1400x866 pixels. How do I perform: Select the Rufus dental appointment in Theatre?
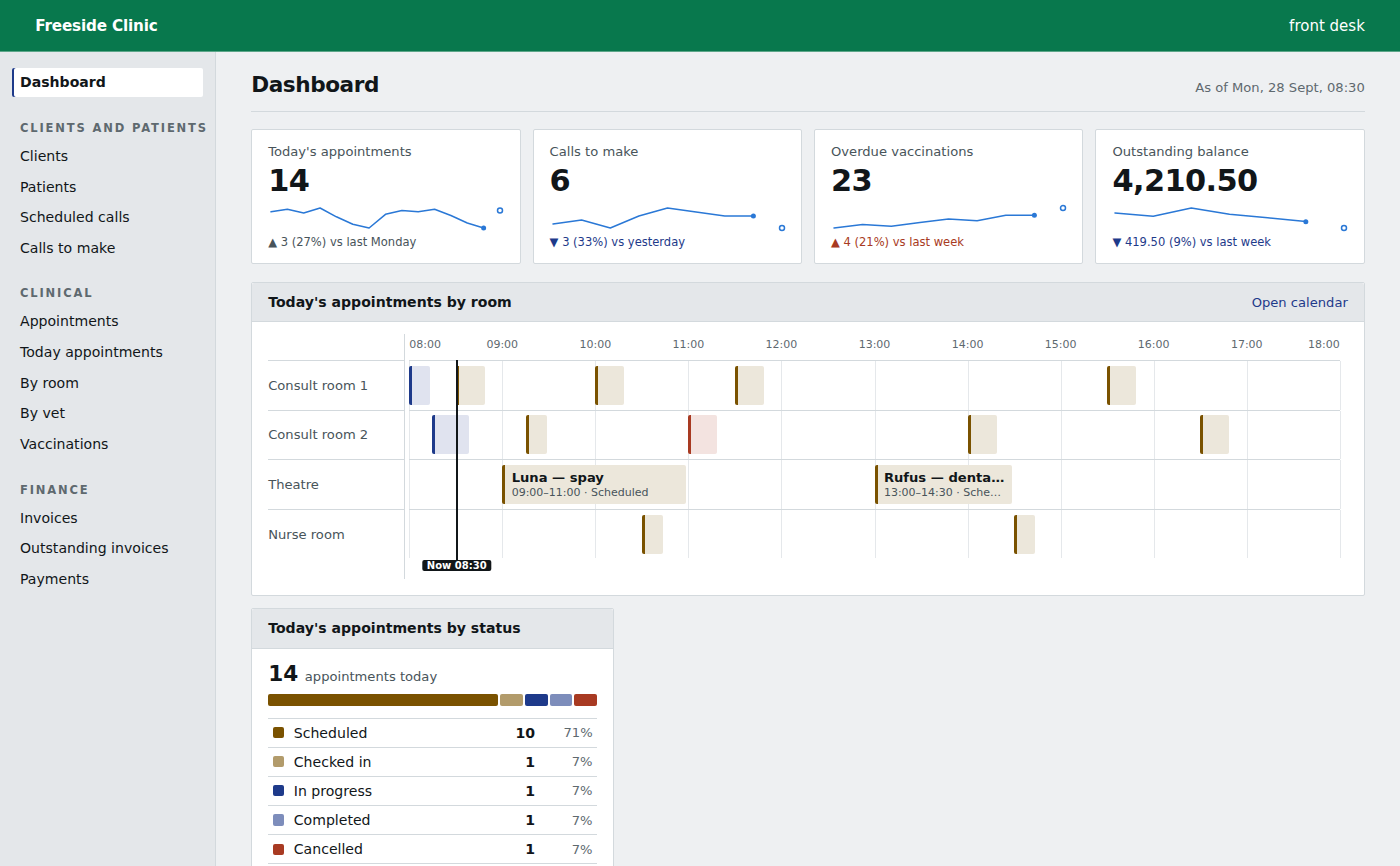(x=943, y=484)
